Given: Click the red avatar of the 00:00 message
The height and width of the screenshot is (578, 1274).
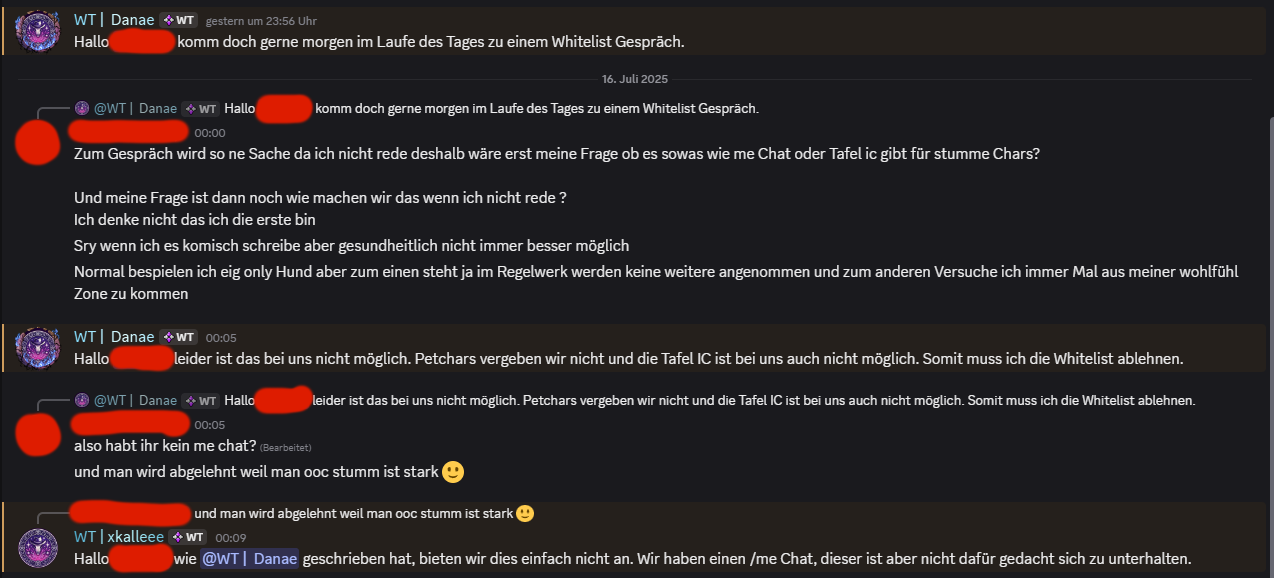Looking at the screenshot, I should click(38, 141).
